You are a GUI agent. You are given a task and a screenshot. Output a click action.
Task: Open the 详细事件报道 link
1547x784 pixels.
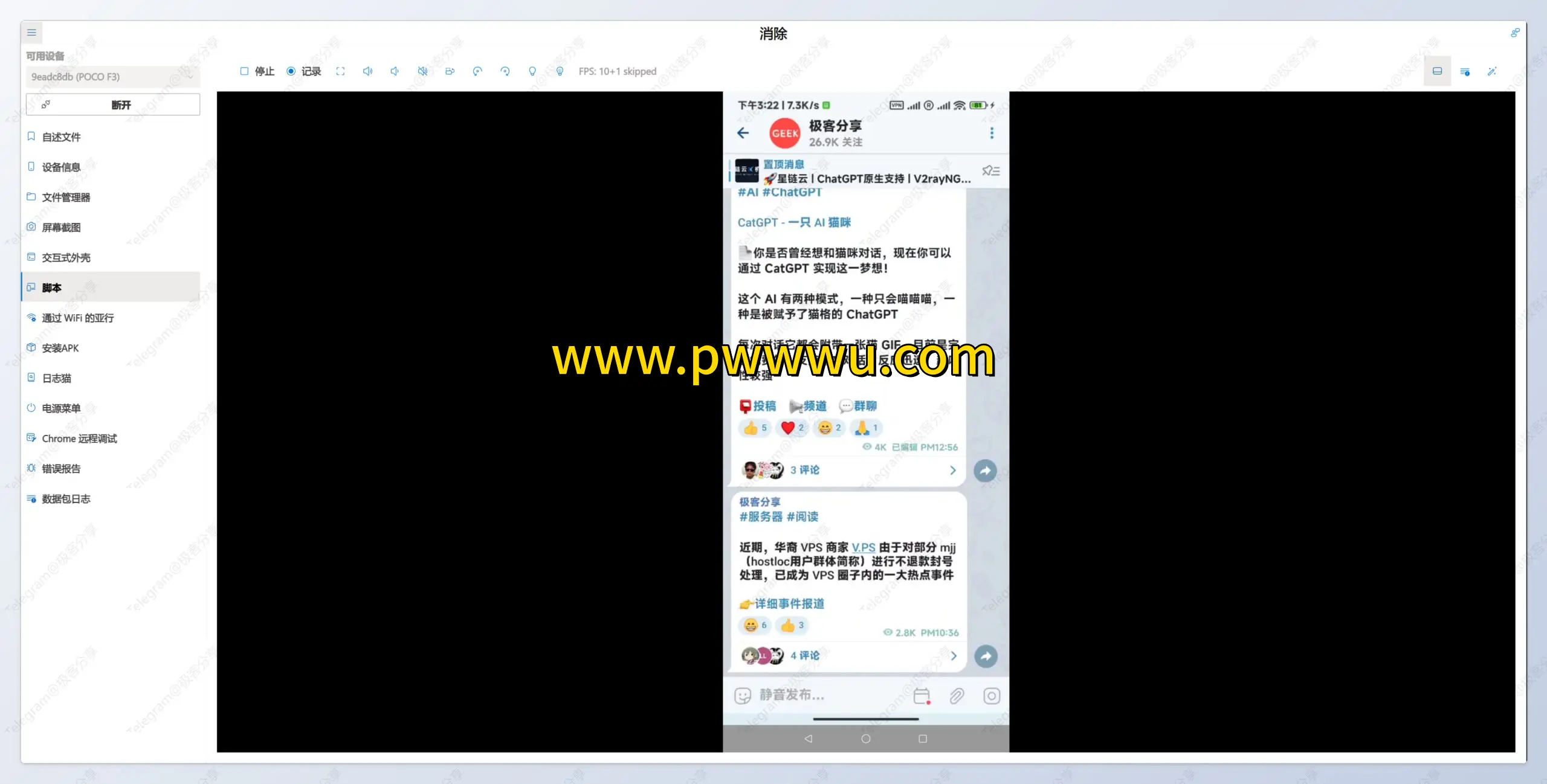point(789,604)
